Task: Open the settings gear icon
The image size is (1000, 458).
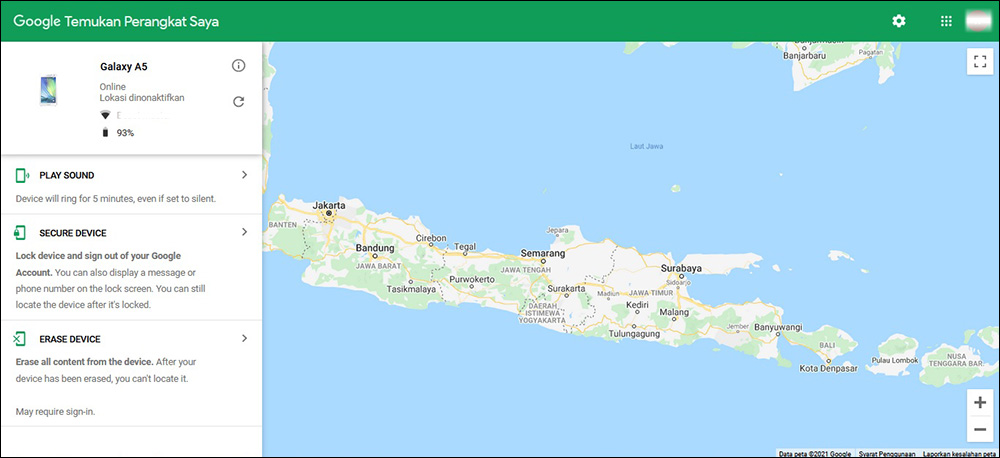Action: 899,21
